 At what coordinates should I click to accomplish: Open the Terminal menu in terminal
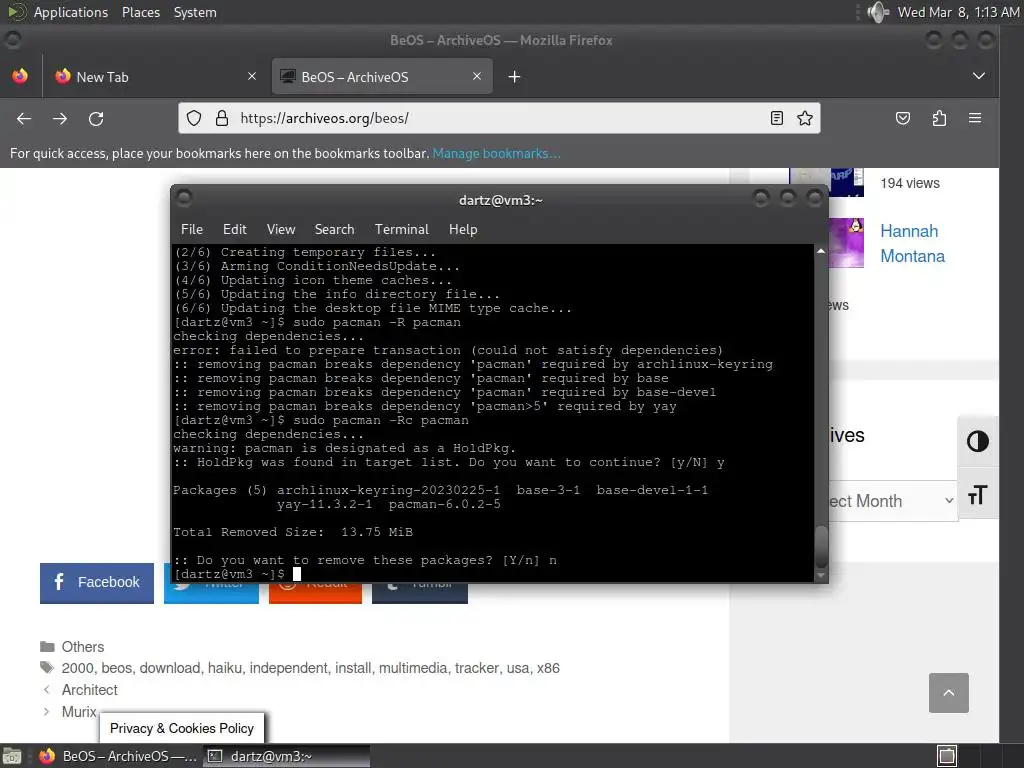click(402, 229)
